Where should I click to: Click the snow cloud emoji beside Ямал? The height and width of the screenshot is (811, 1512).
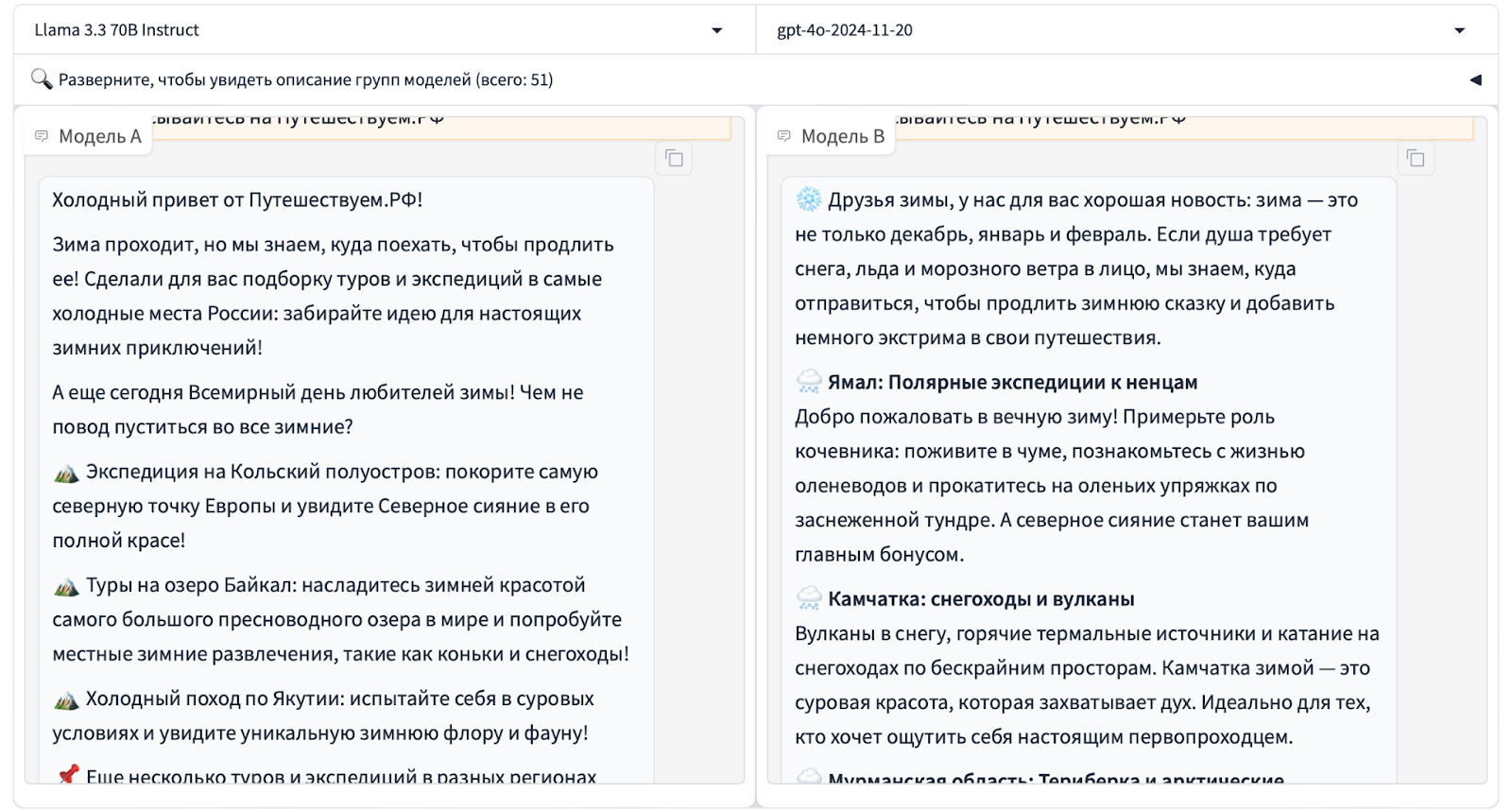[x=809, y=382]
